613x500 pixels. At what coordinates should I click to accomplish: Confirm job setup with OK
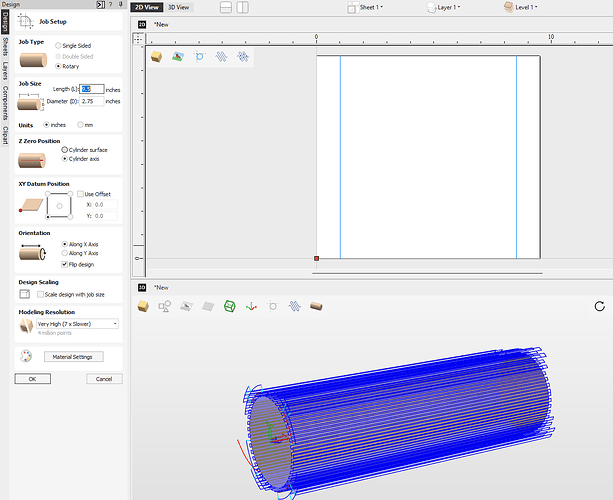(x=32, y=378)
